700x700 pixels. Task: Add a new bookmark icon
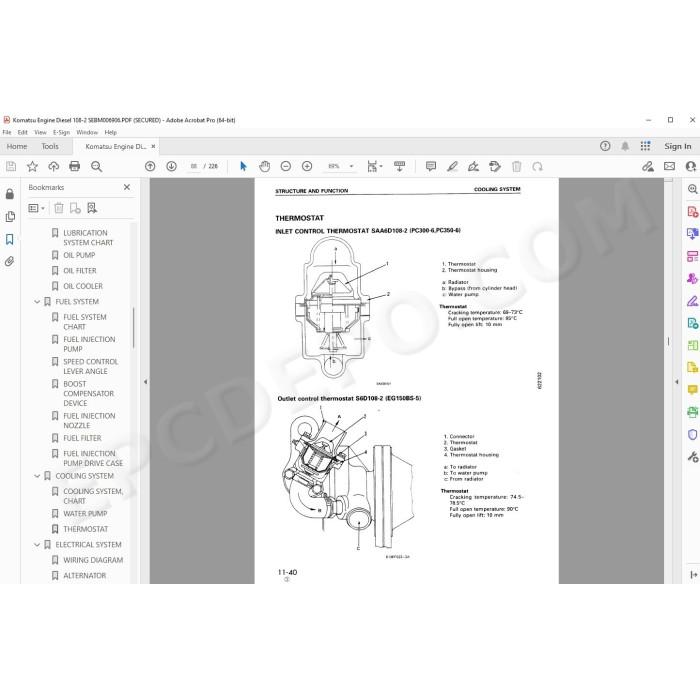tap(75, 208)
